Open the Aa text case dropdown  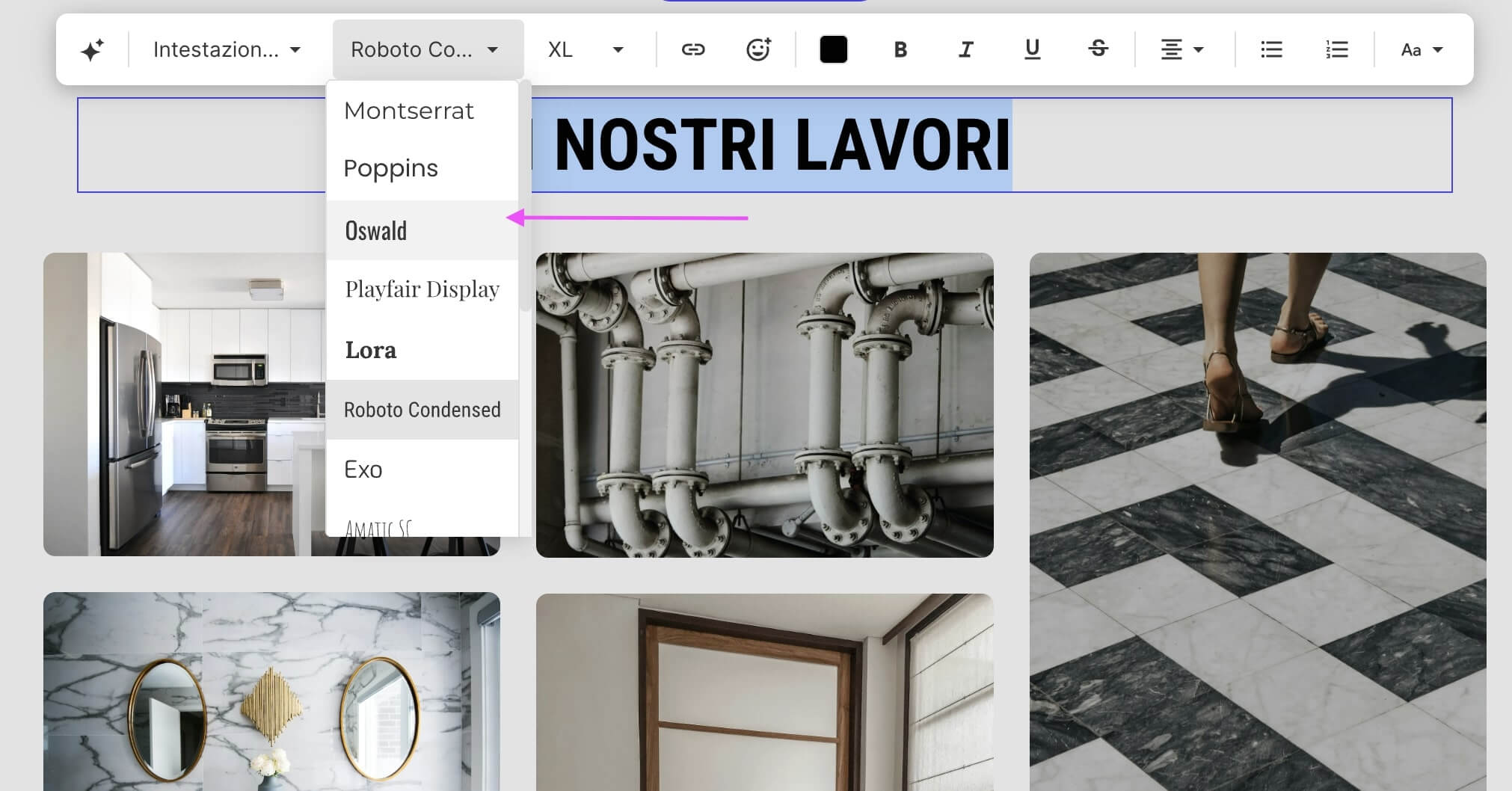coord(1420,49)
